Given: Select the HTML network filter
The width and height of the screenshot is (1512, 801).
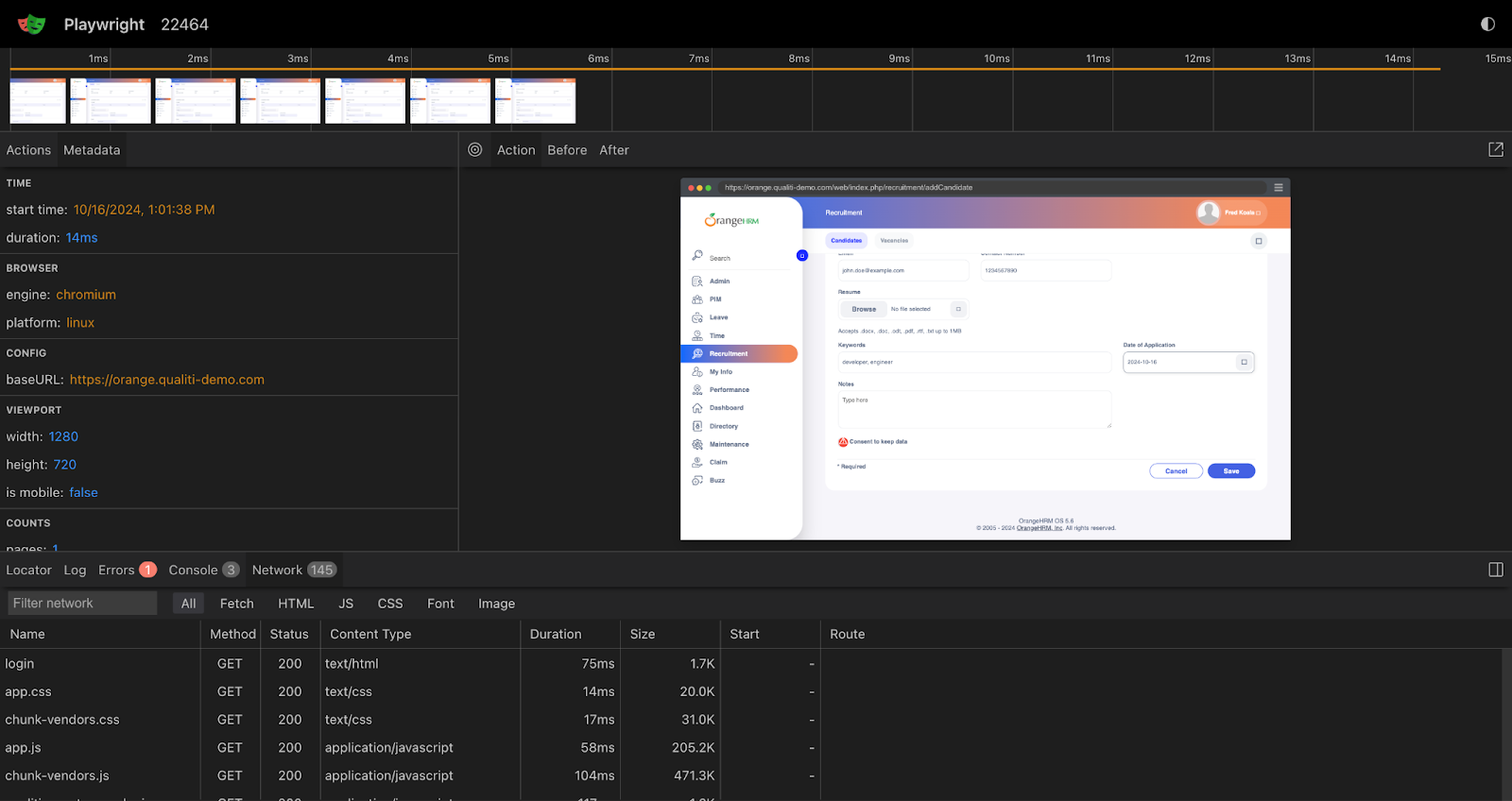Looking at the screenshot, I should tap(296, 604).
